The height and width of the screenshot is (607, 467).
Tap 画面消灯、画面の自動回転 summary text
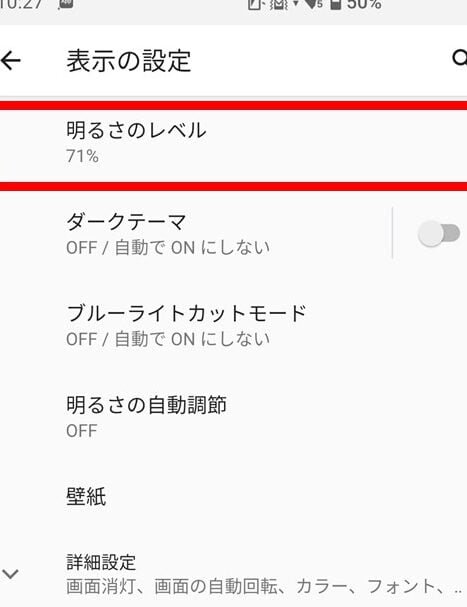tap(172, 586)
